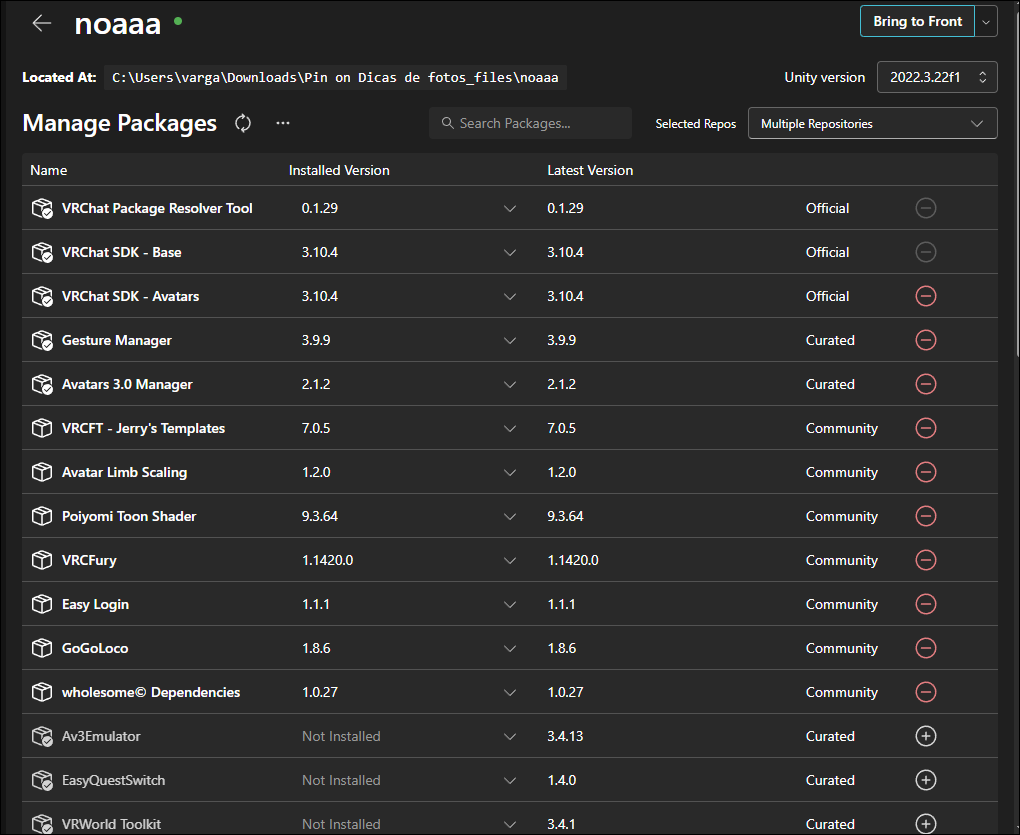This screenshot has width=1020, height=835.
Task: Remove VRChat SDK - Avatars package
Action: [925, 296]
